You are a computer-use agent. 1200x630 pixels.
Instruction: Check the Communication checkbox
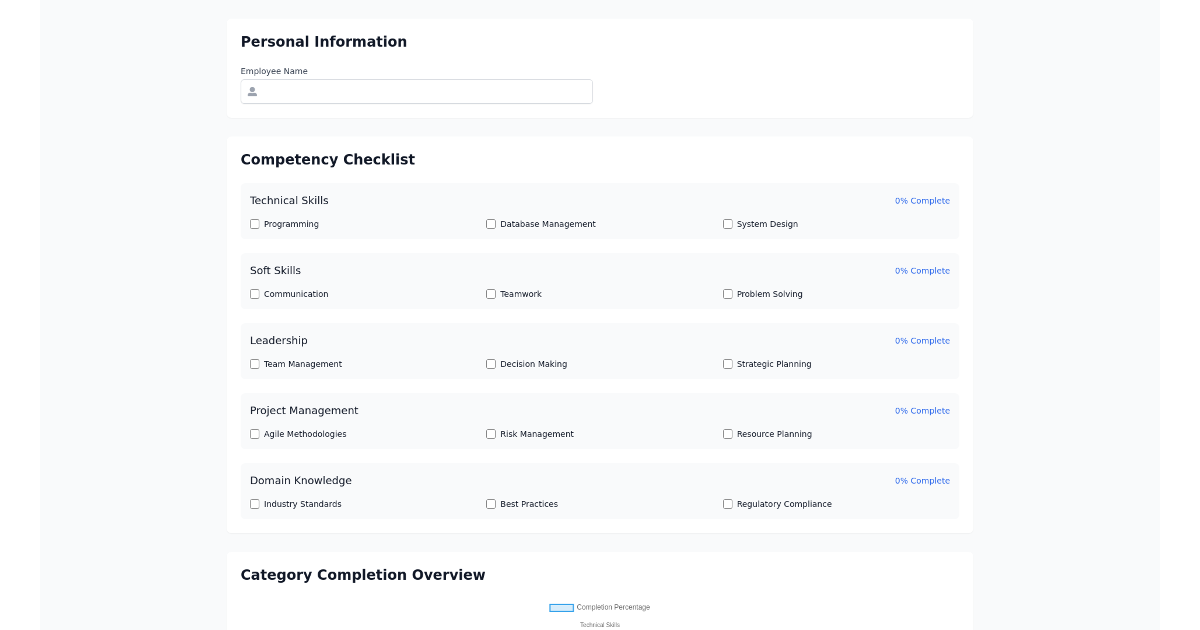pos(255,294)
